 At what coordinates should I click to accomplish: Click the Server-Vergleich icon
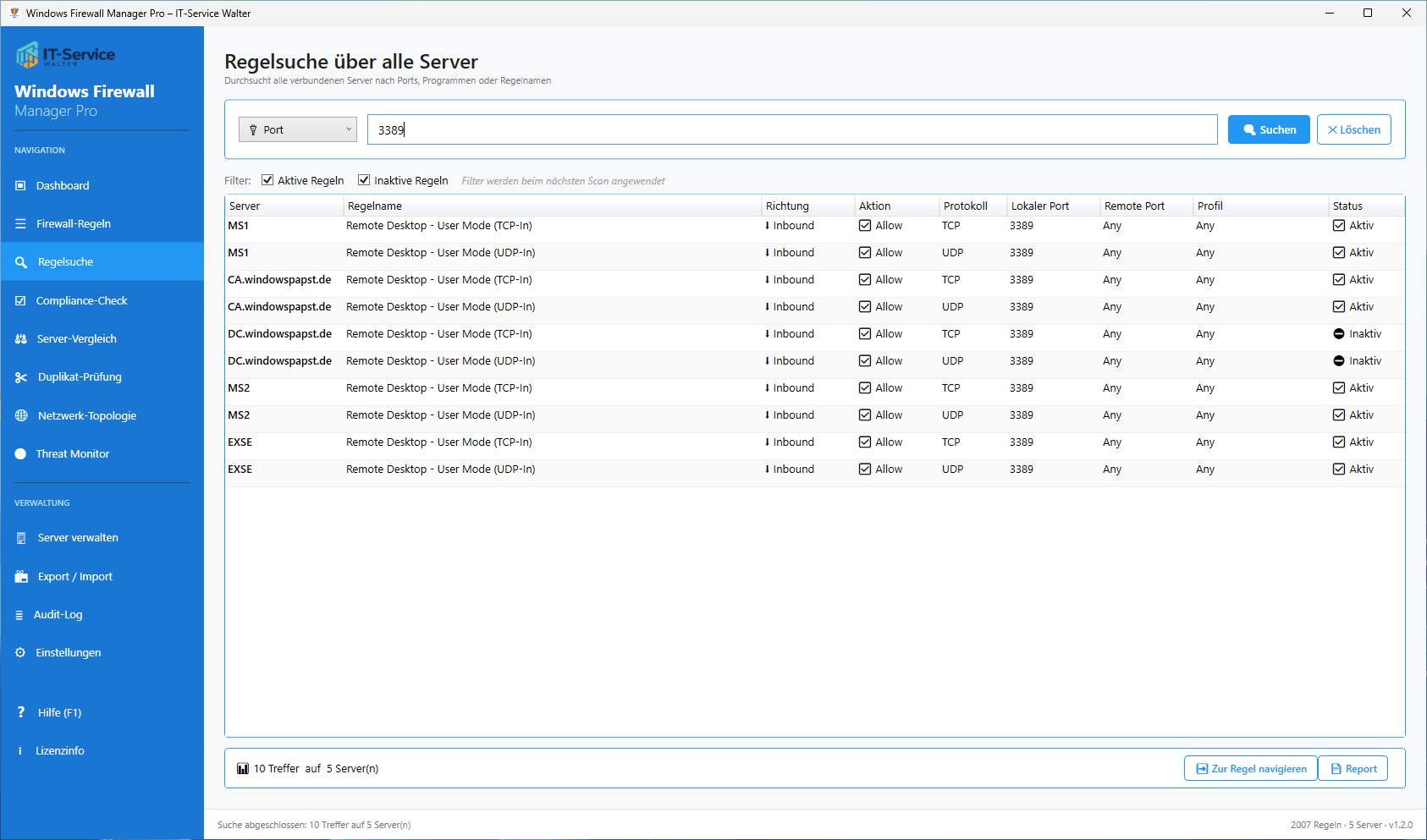click(x=21, y=339)
